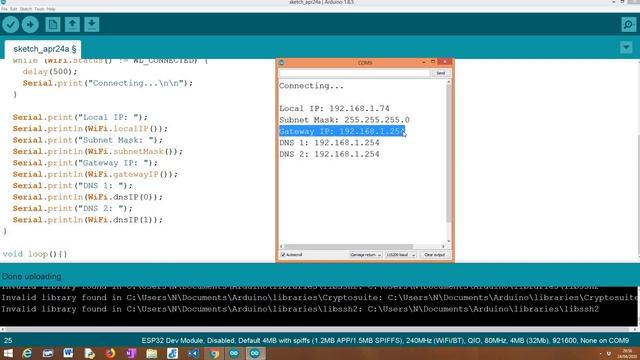Click the code line WiFi.dnsIP(1)
Viewport: 640px width, 360px height.
88,220
